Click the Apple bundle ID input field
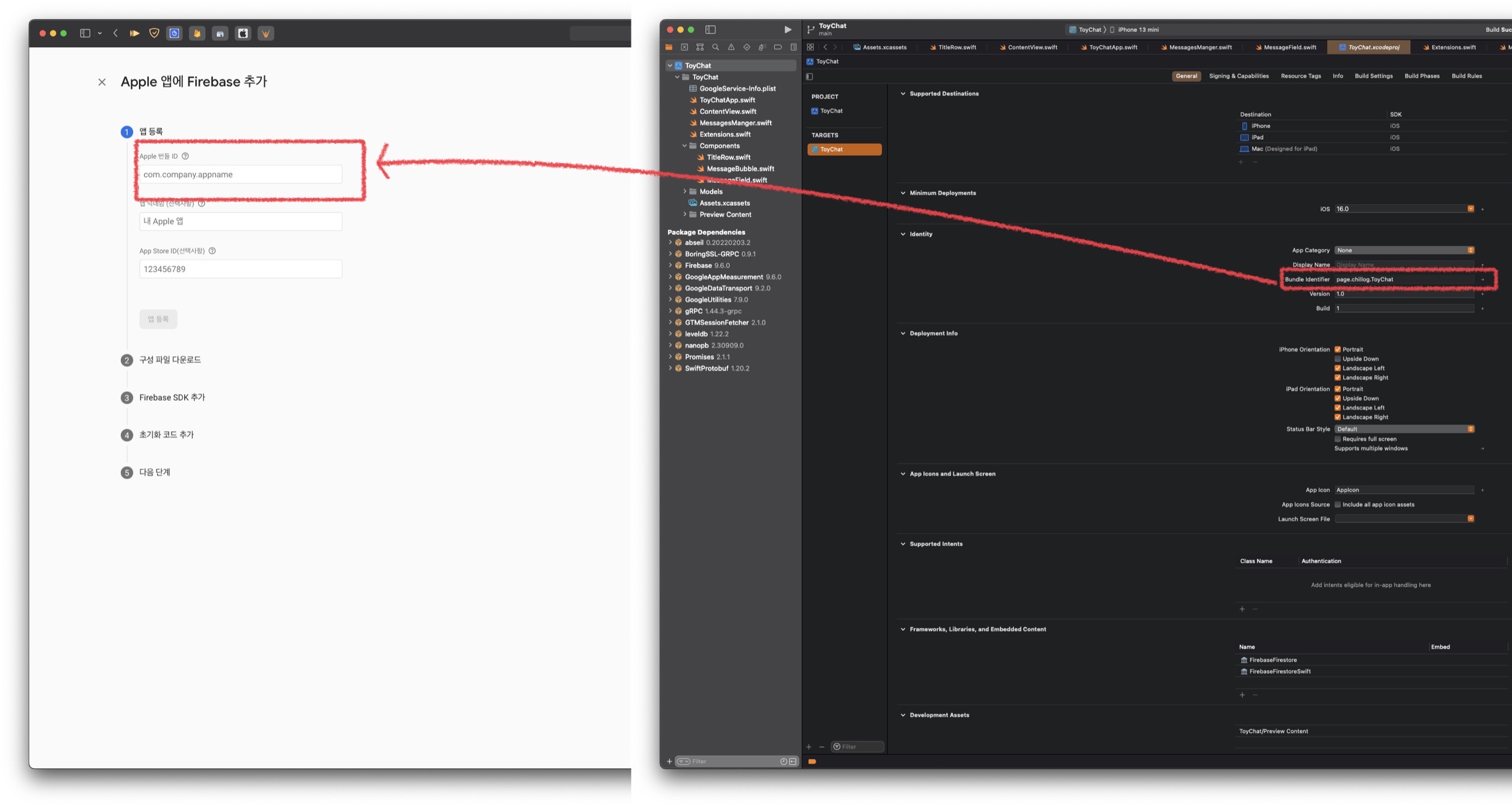 point(241,175)
